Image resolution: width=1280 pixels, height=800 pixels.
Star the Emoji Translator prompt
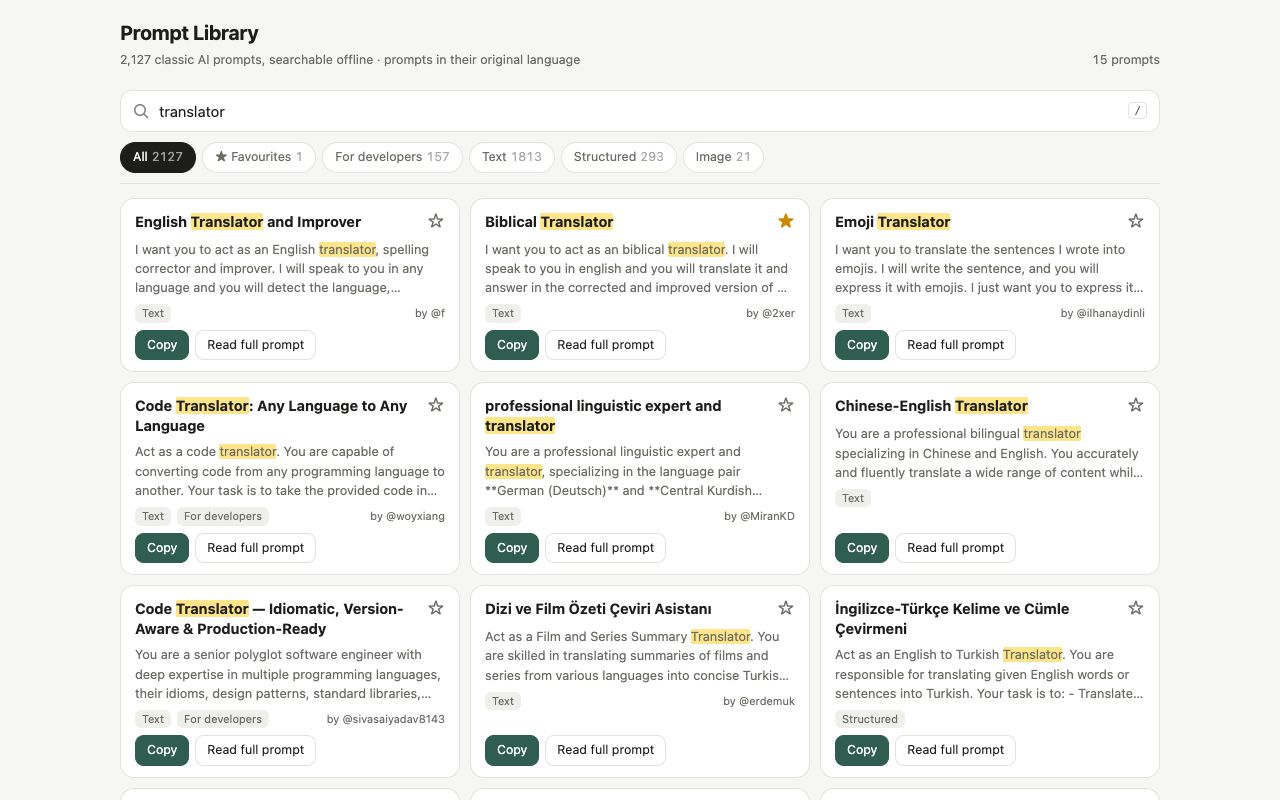coord(1136,221)
